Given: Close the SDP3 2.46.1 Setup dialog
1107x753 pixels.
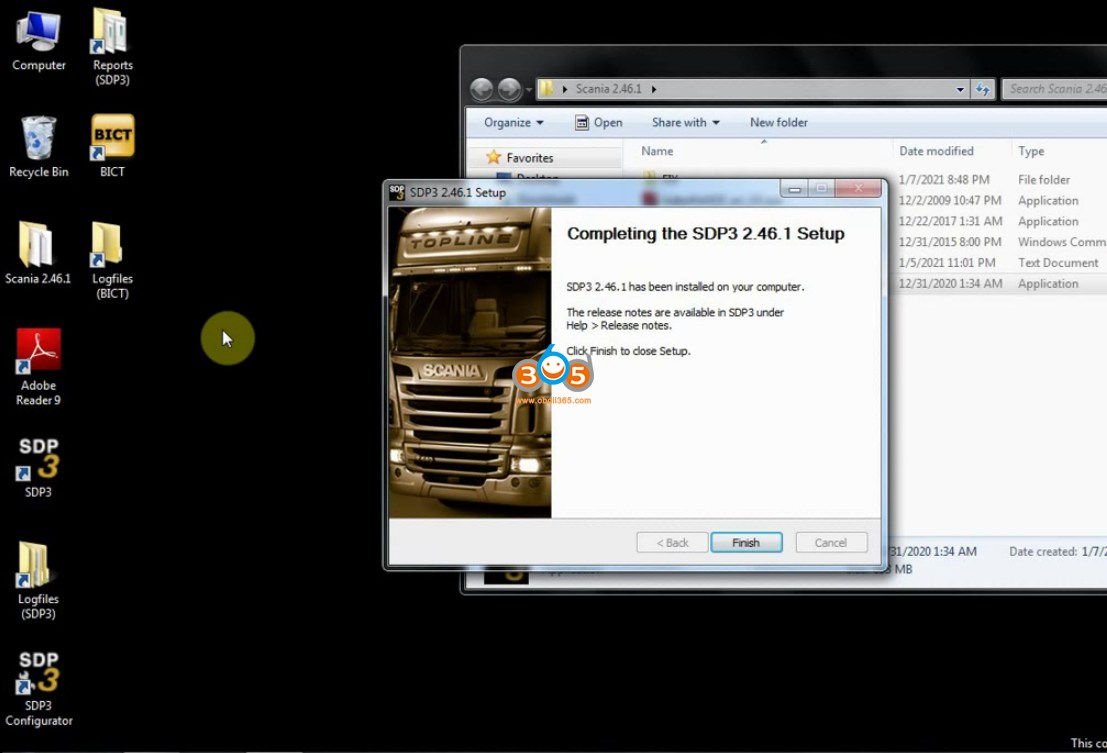Looking at the screenshot, I should pyautogui.click(x=858, y=188).
